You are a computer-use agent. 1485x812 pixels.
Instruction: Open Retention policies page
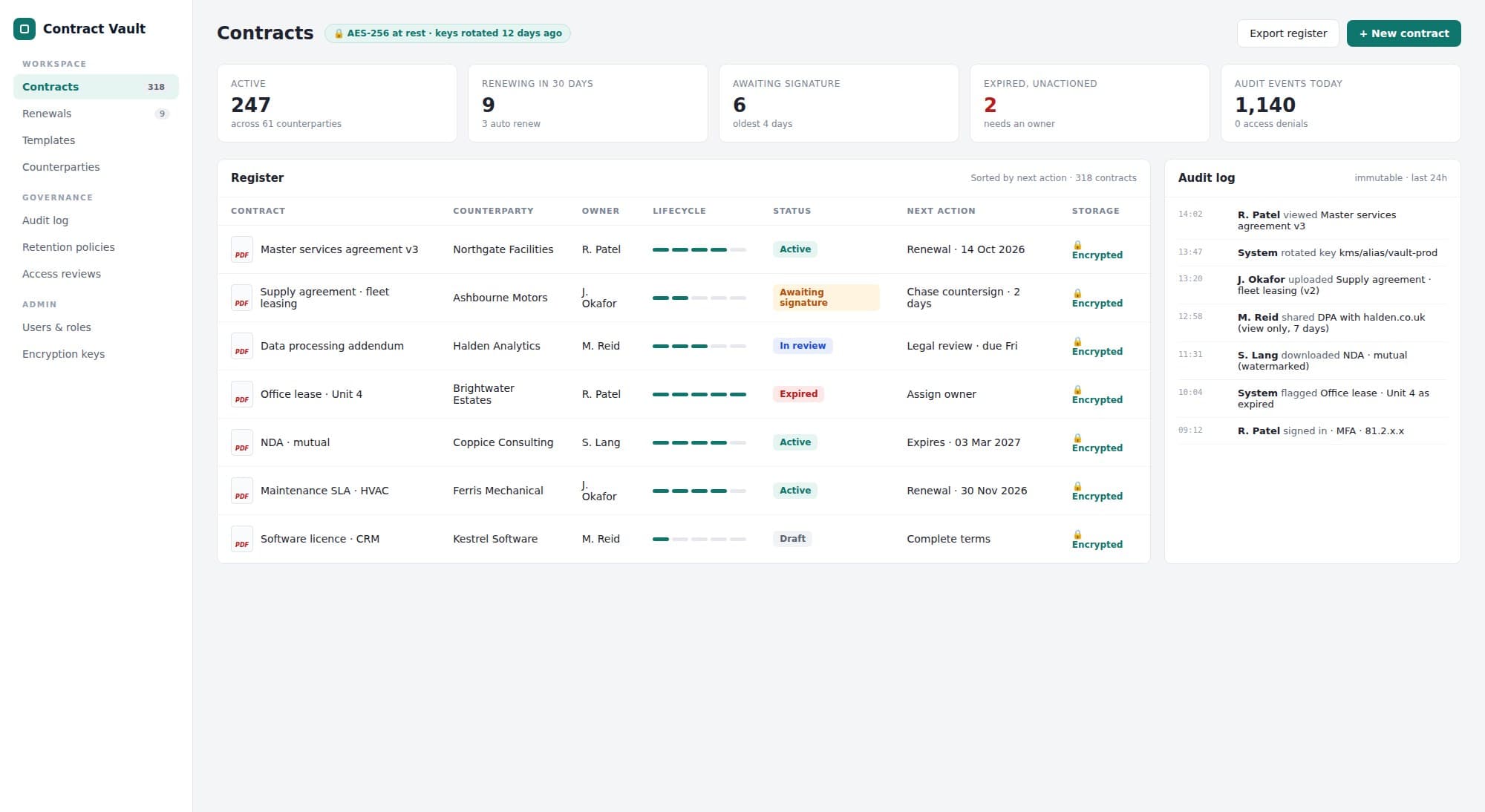tap(96, 247)
